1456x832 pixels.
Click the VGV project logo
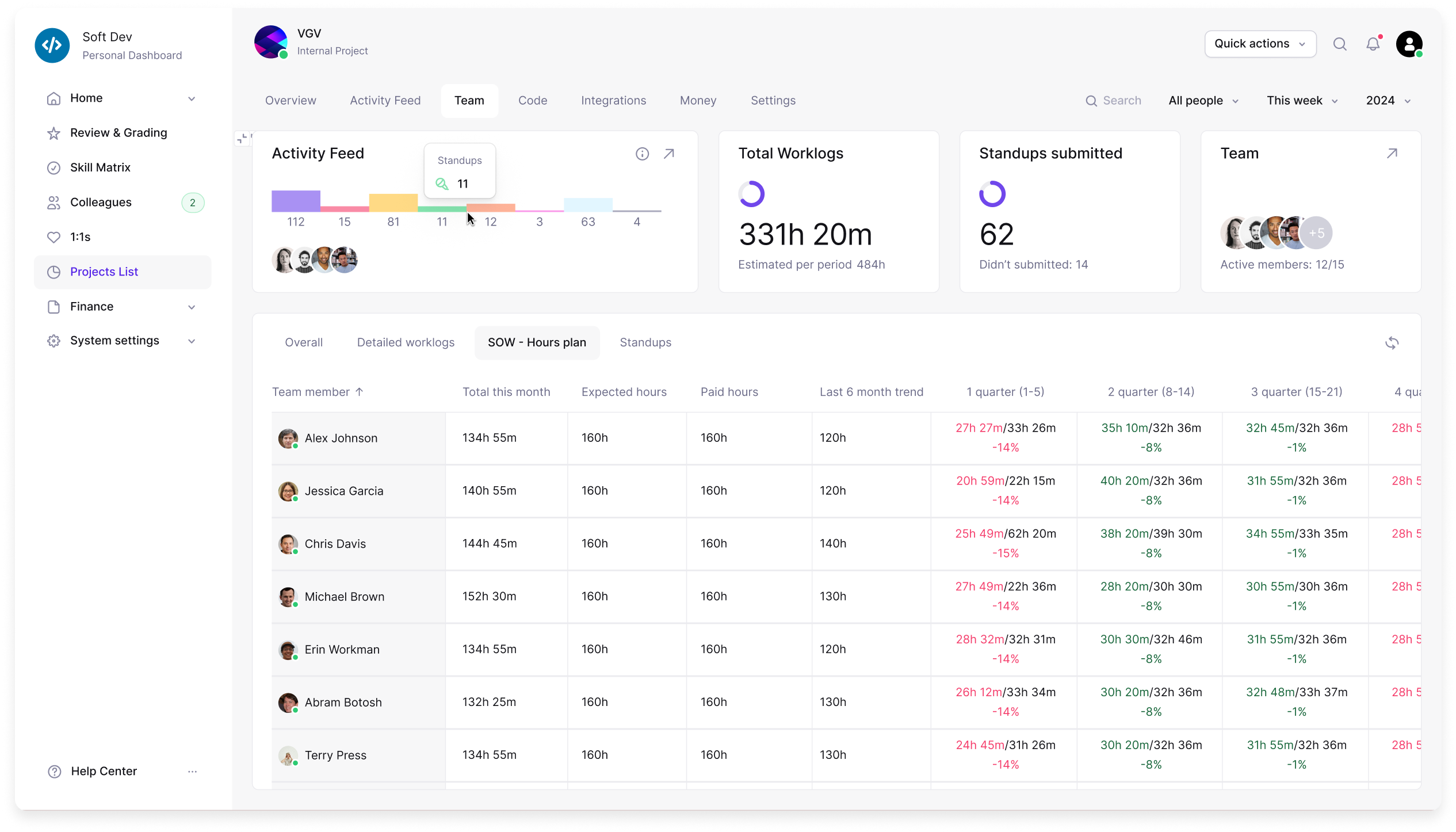tap(271, 41)
